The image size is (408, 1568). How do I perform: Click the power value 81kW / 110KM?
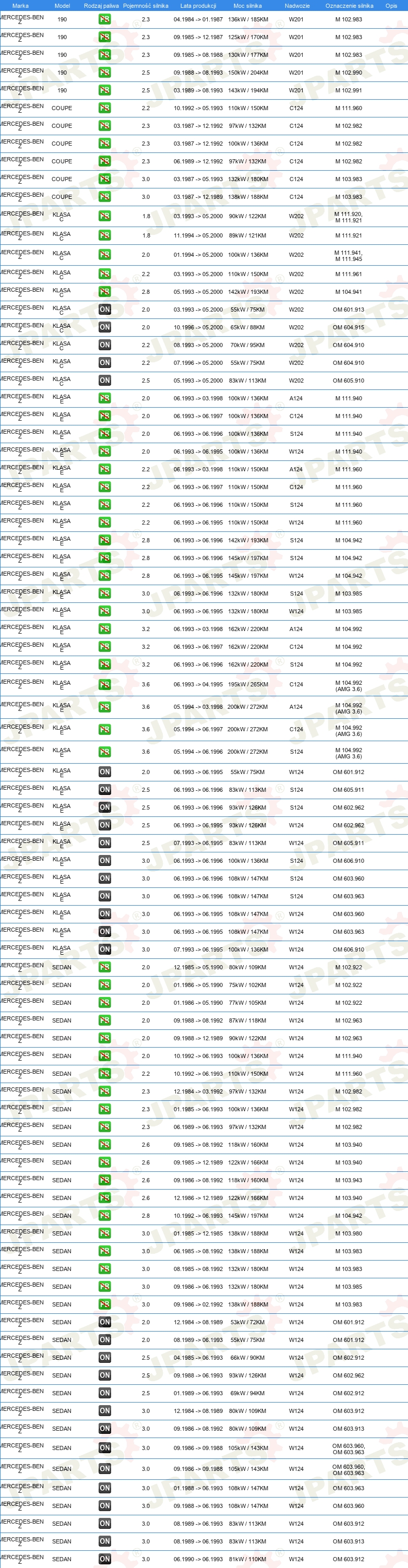247,1559
